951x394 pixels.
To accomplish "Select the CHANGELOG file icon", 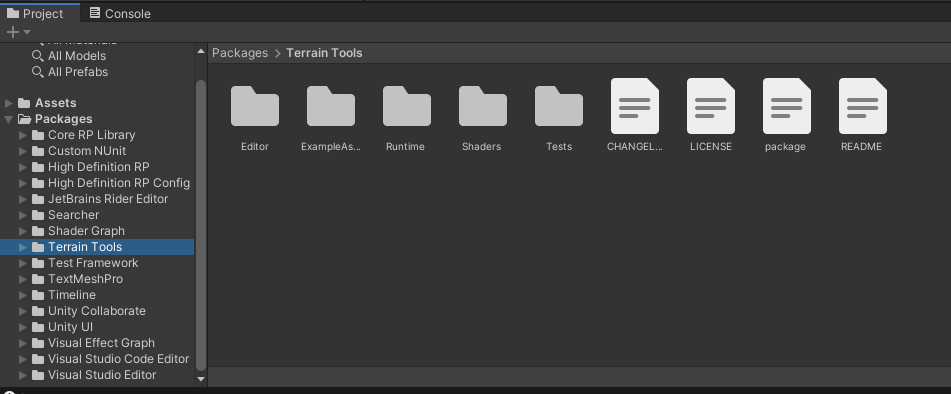I will (635, 106).
